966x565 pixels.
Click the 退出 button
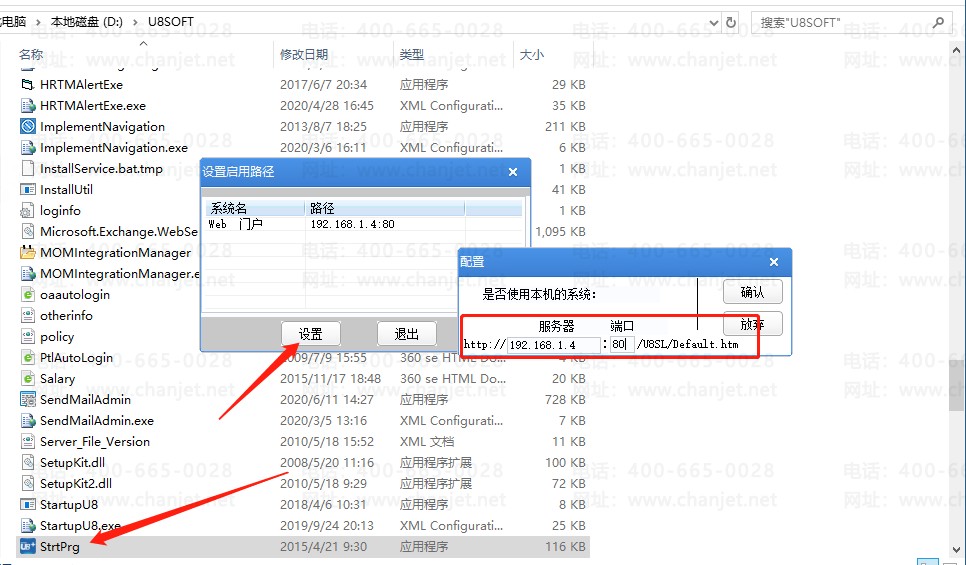click(407, 334)
